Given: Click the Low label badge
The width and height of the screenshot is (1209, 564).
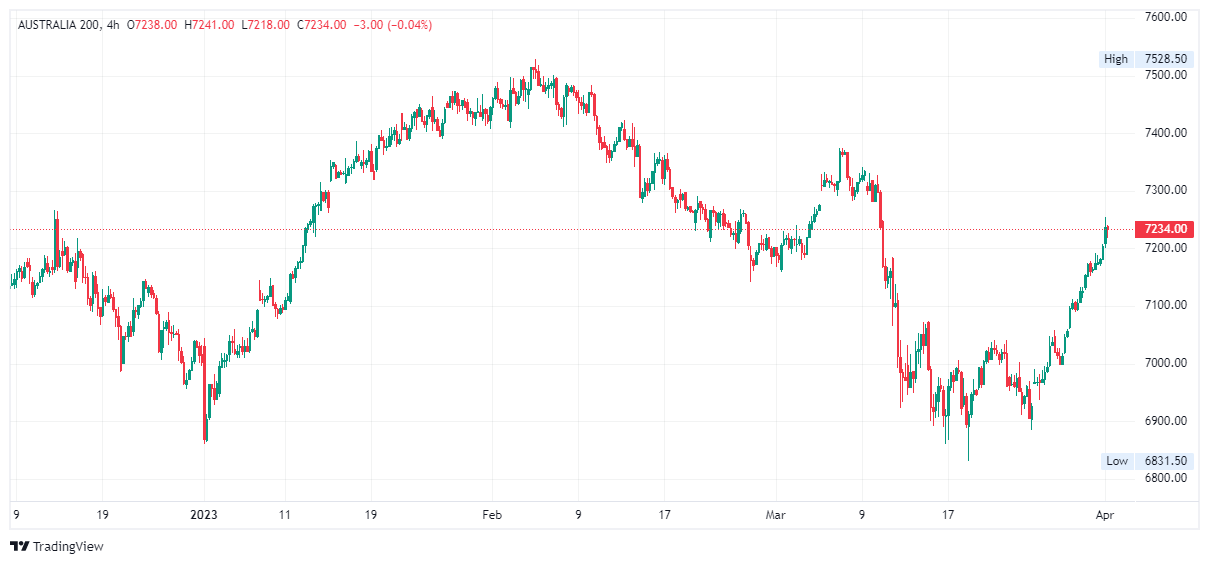Looking at the screenshot, I should pos(1116,461).
